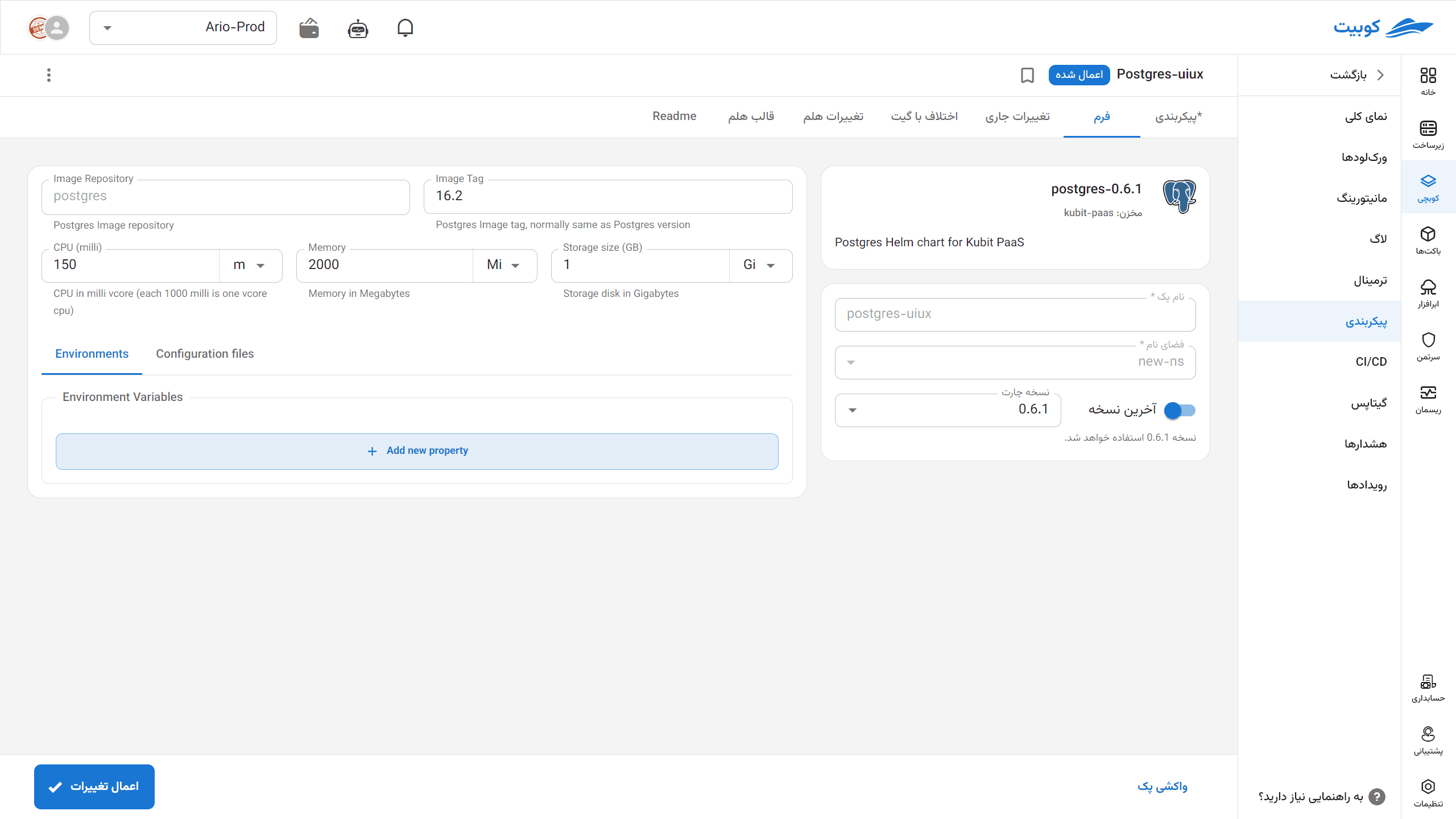1456x819 pixels.
Task: Click the user avatar icon
Action: [x=57, y=27]
